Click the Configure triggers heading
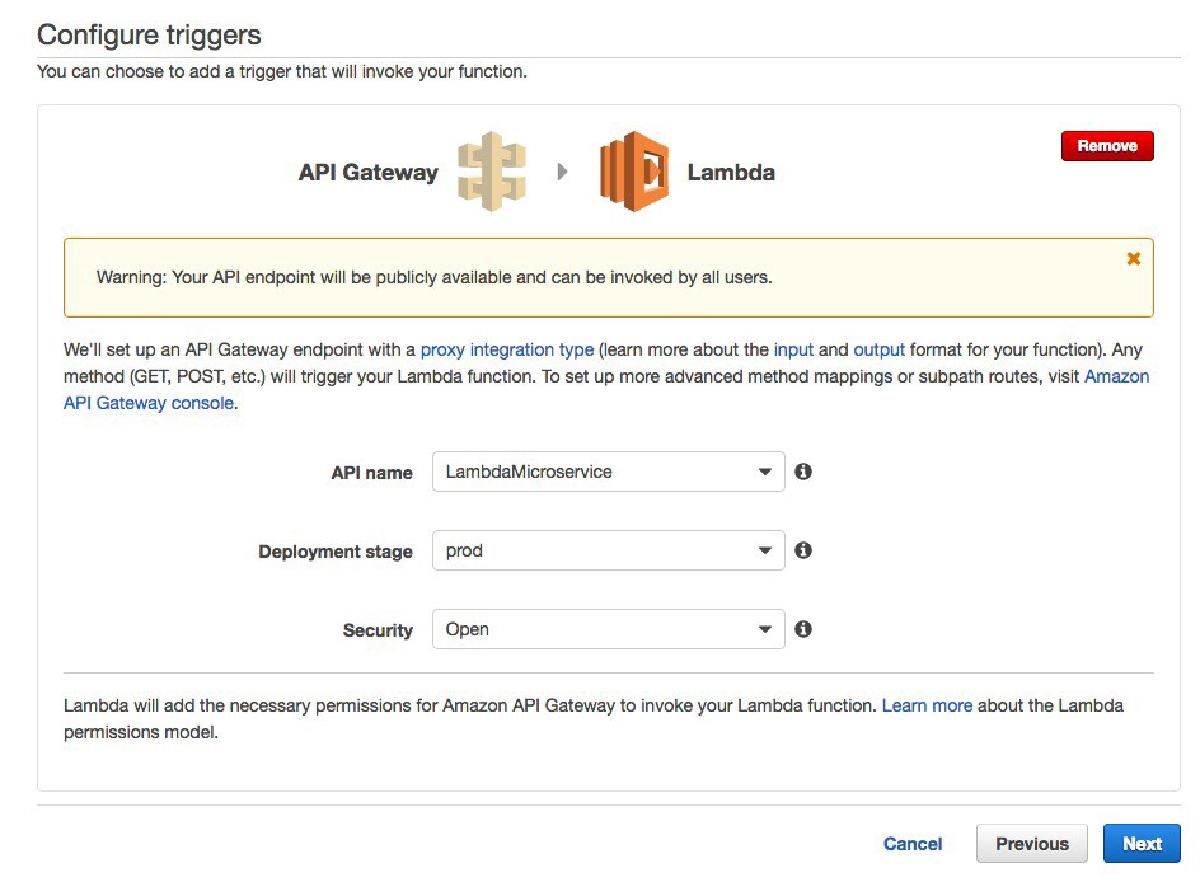This screenshot has width=1200, height=882. [x=149, y=35]
